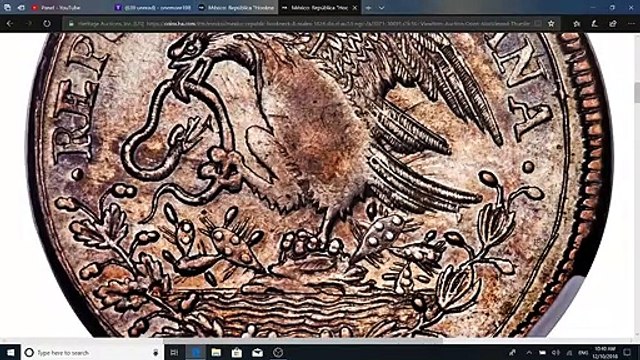640x360 pixels.
Task: Add notes with the pen icon
Action: [595, 24]
